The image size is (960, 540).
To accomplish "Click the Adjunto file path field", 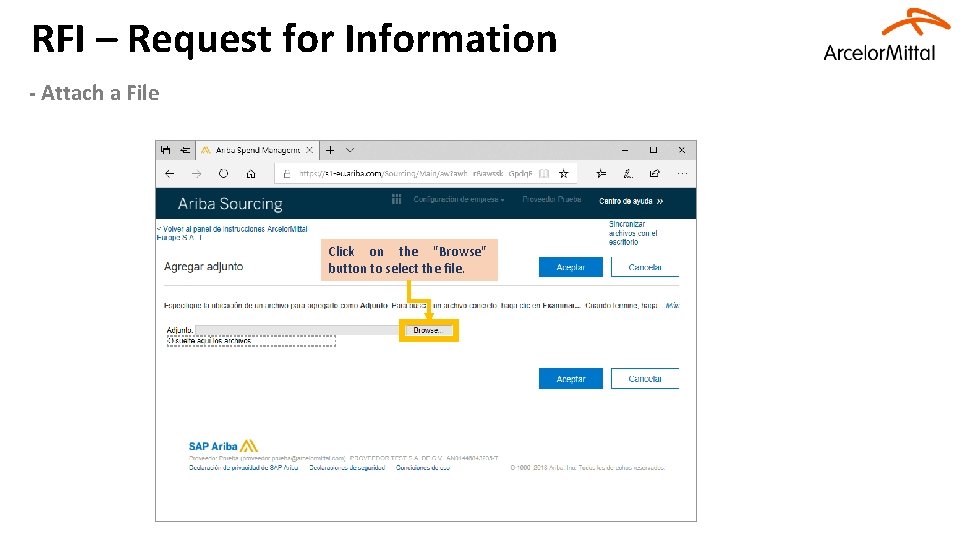I will tap(298, 330).
